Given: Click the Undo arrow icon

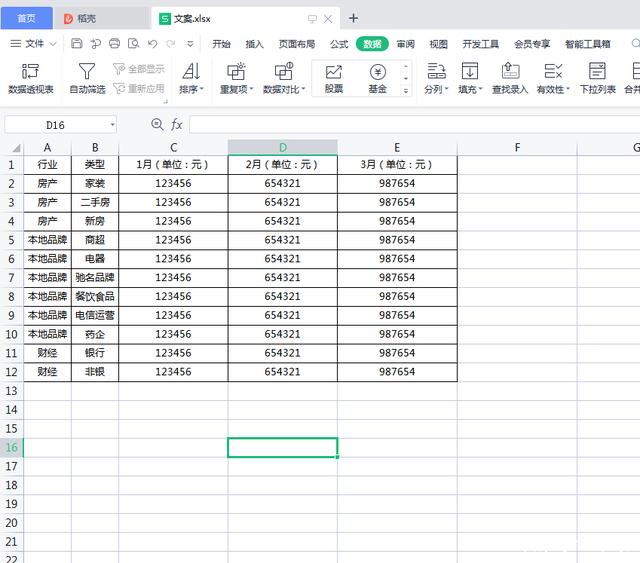Looking at the screenshot, I should [152, 44].
